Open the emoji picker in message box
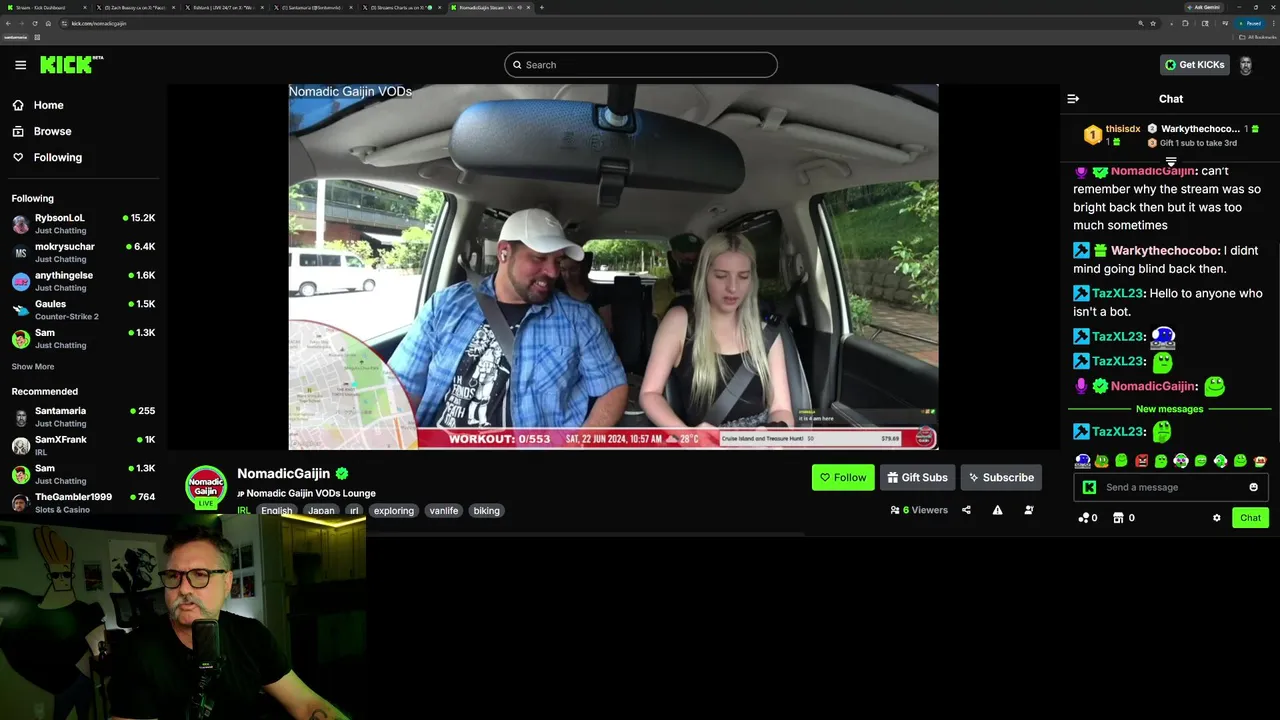Screen dimensions: 1280x720 pos(1253,487)
